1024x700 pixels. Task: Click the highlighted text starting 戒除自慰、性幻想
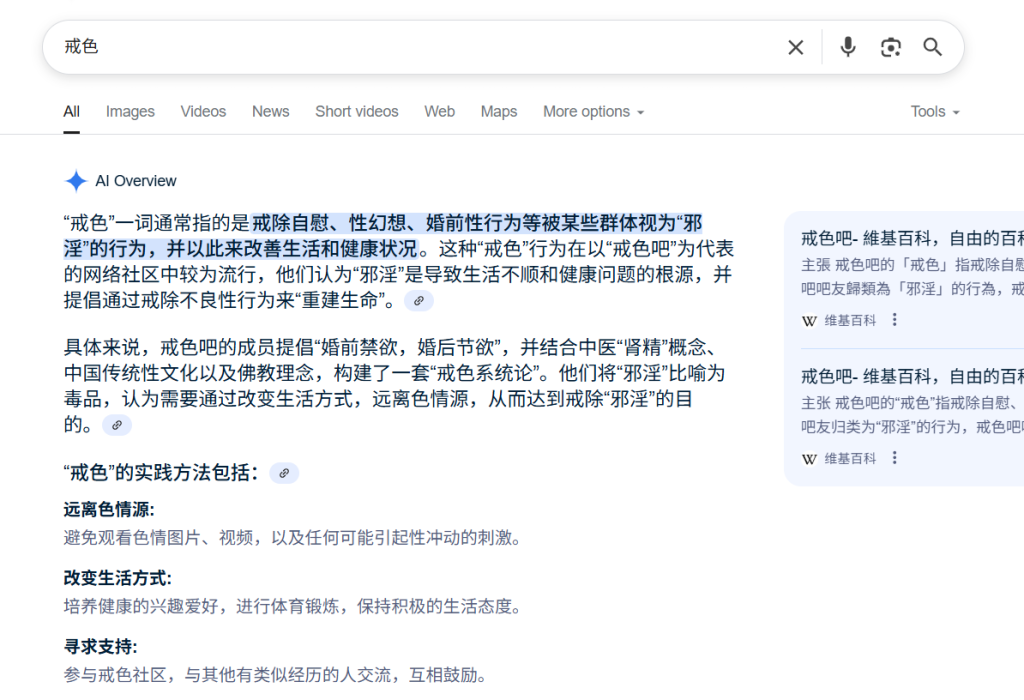point(383,236)
